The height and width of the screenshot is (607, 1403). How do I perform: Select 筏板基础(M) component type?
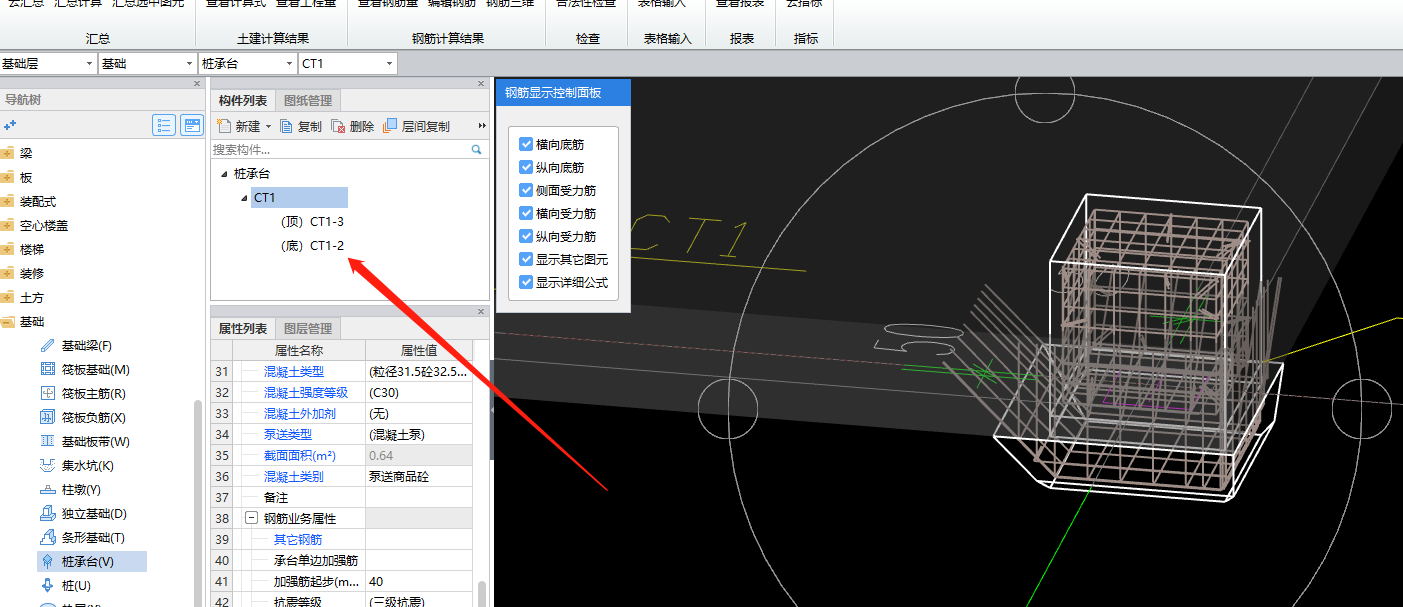tap(95, 370)
